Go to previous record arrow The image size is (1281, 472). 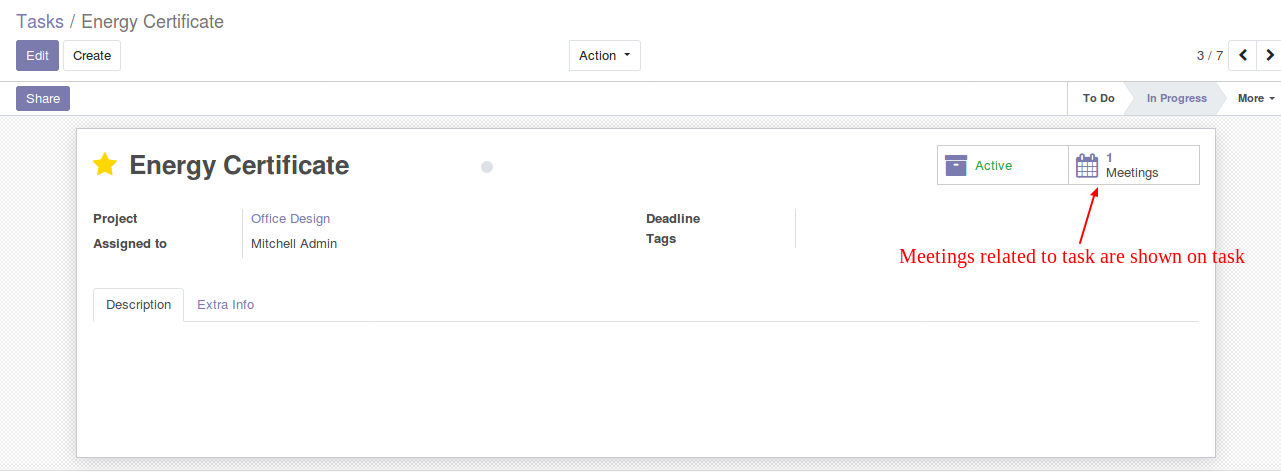[x=1242, y=56]
